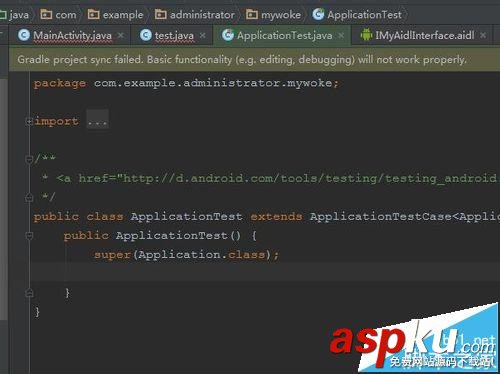Screen dimensions: 500x374
Task: Select the ApplicationTest breadcrumb class
Action: click(x=357, y=15)
